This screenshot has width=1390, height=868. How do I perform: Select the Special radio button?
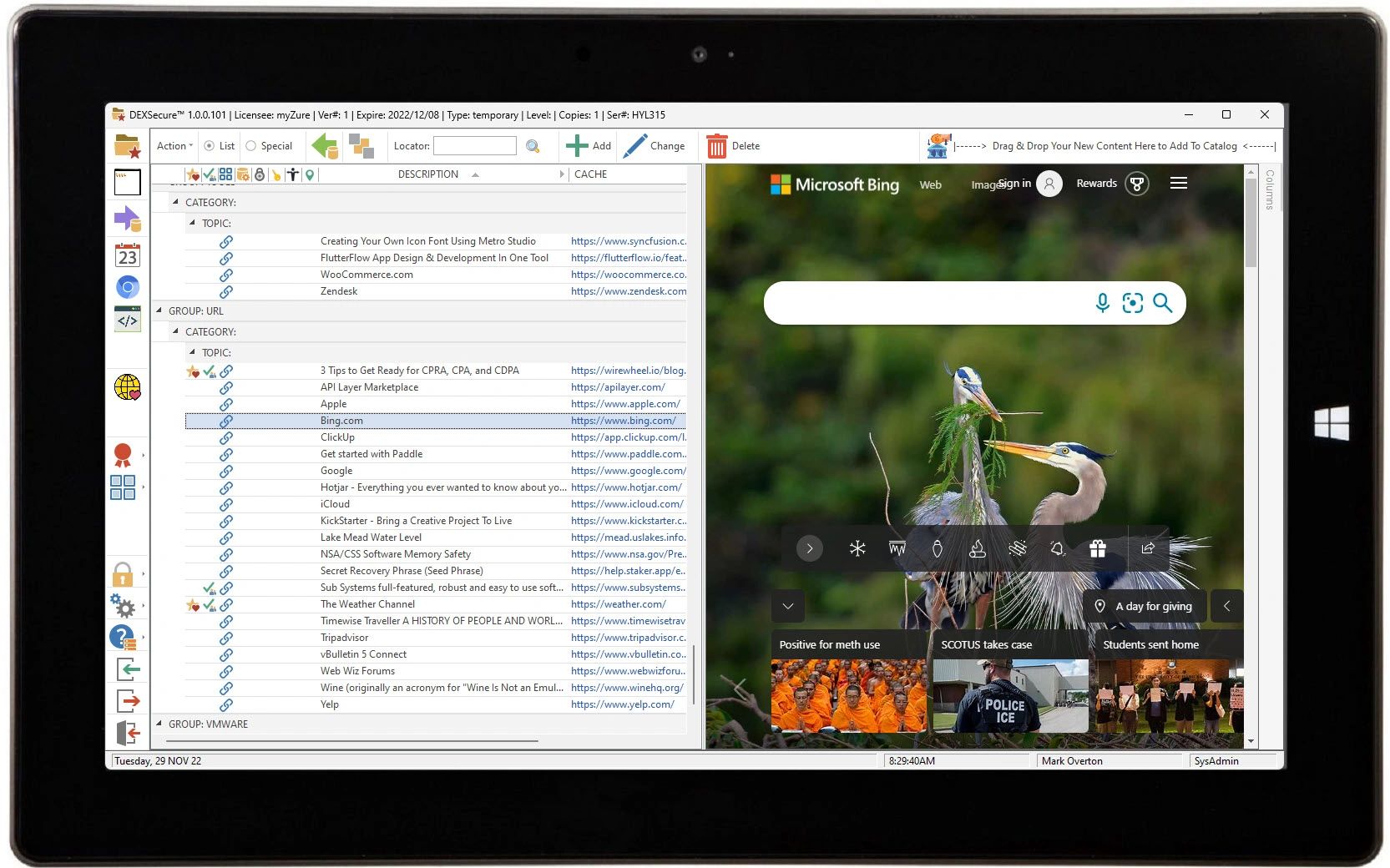tap(250, 146)
